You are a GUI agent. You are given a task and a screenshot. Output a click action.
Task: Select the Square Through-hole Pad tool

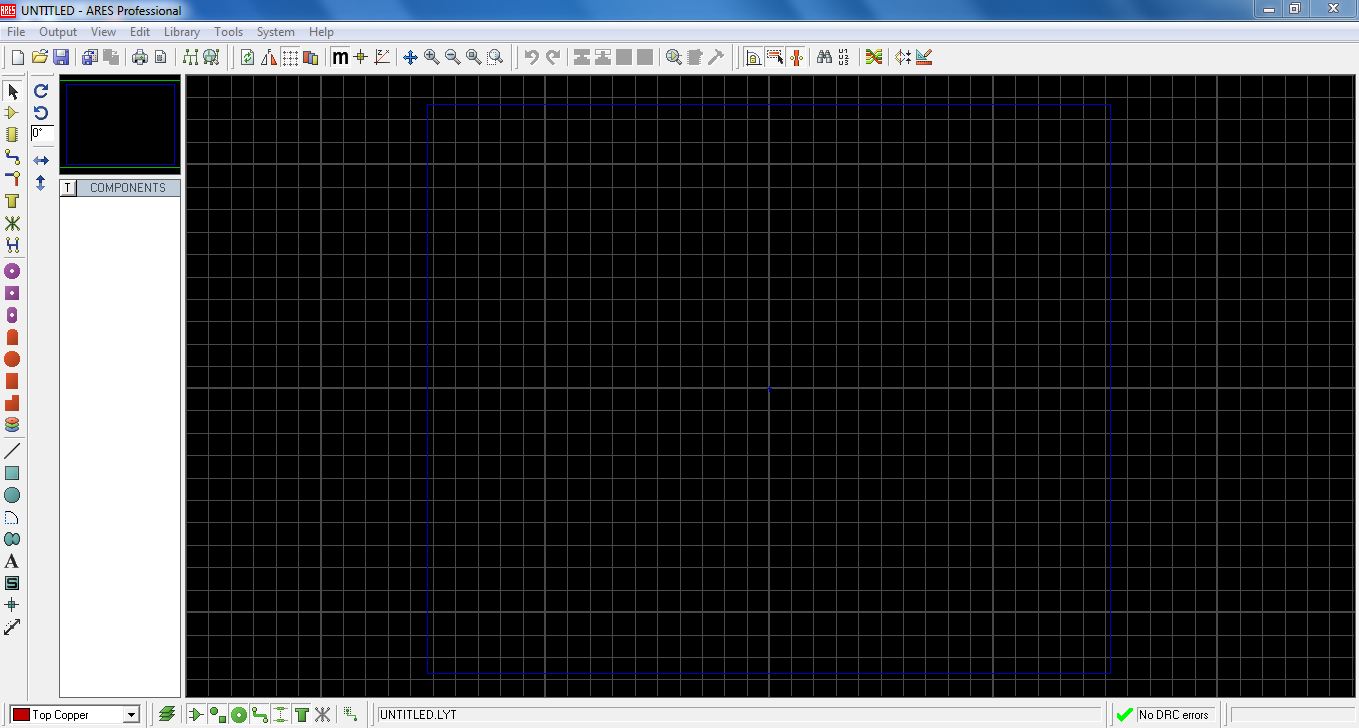coord(12,293)
